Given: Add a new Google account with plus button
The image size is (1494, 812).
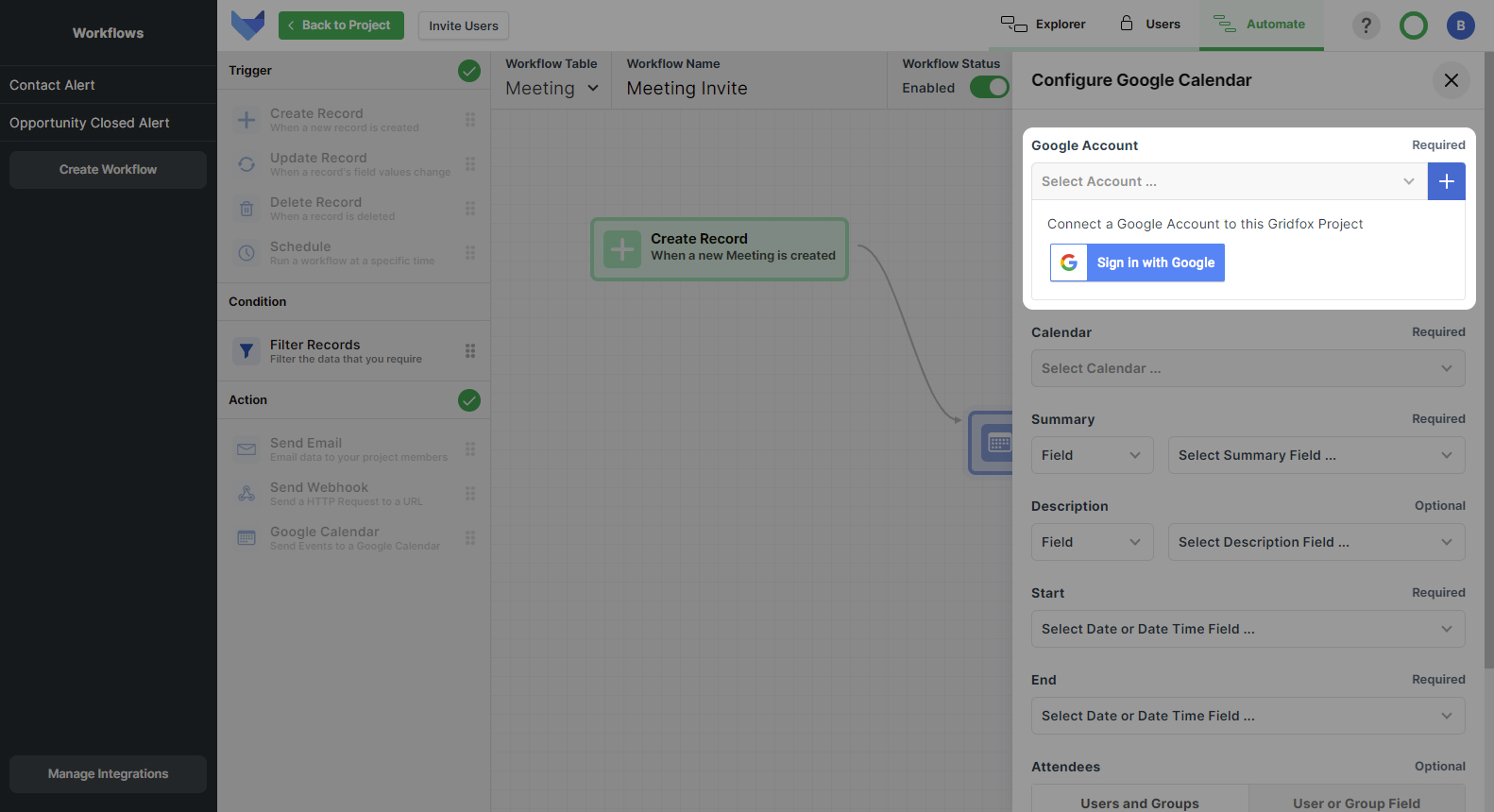Looking at the screenshot, I should (1446, 181).
